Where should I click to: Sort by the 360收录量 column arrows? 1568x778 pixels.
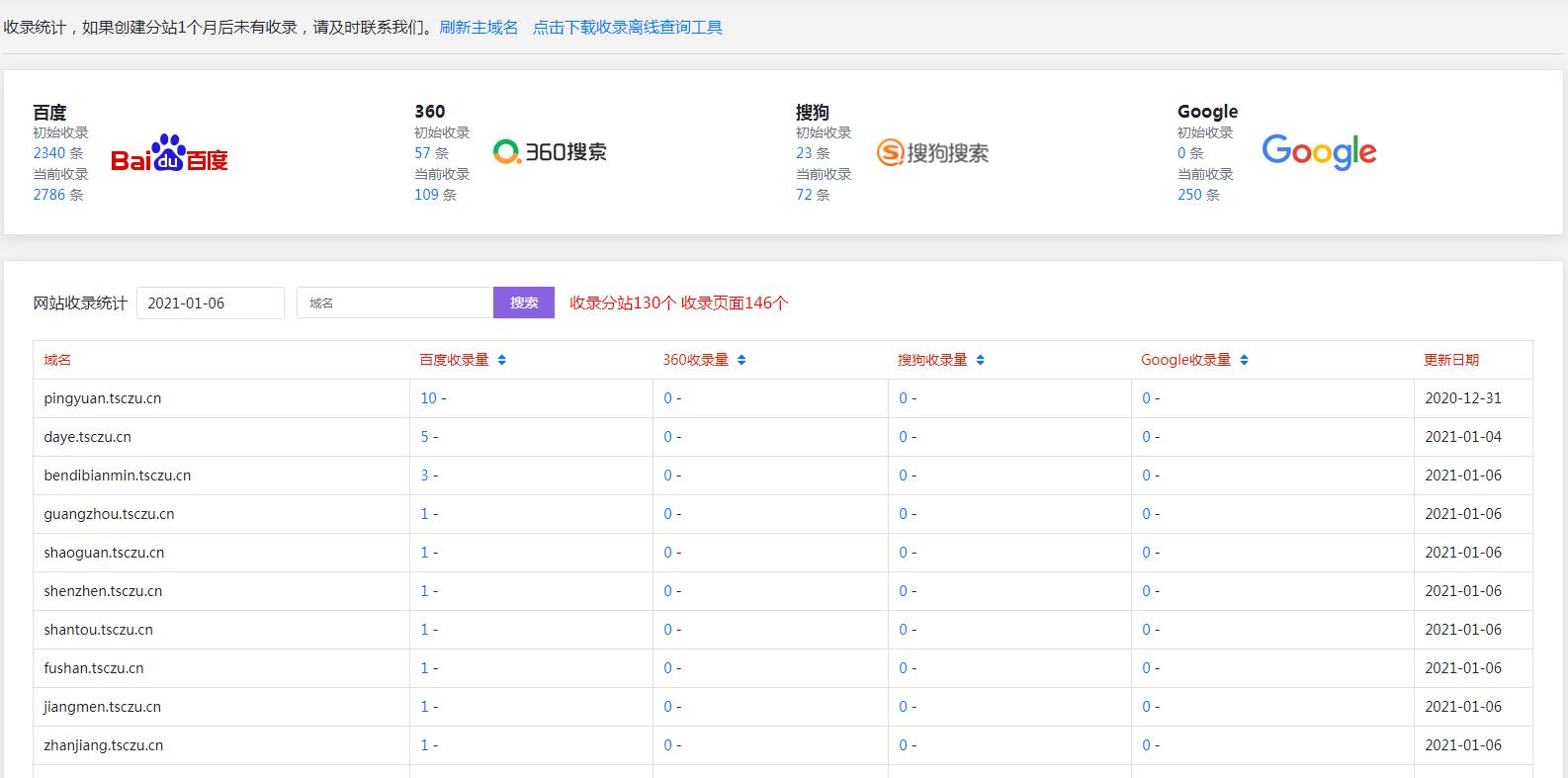pos(741,361)
